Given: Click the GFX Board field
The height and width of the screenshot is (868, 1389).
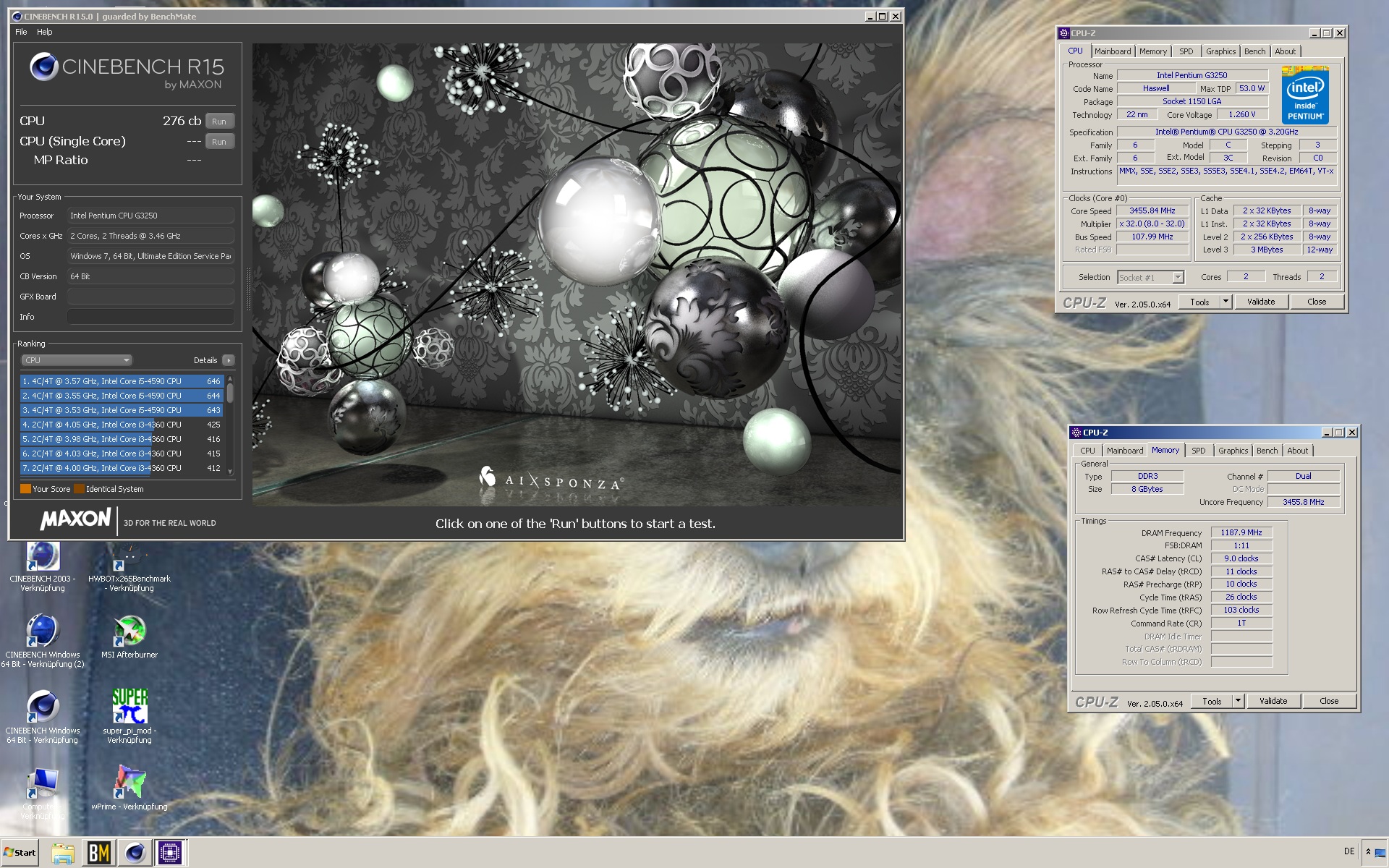Looking at the screenshot, I should pos(150,297).
